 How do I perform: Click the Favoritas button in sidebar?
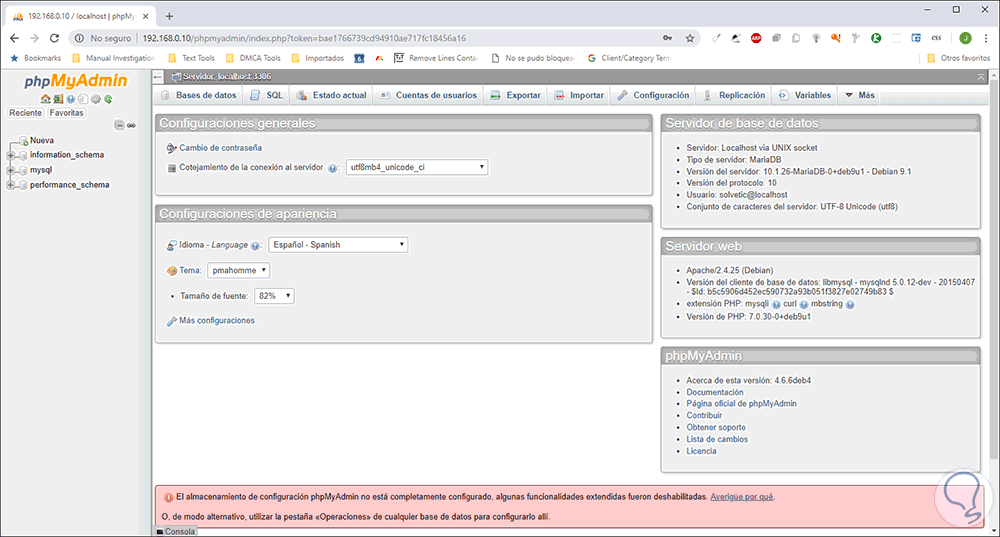click(x=66, y=113)
